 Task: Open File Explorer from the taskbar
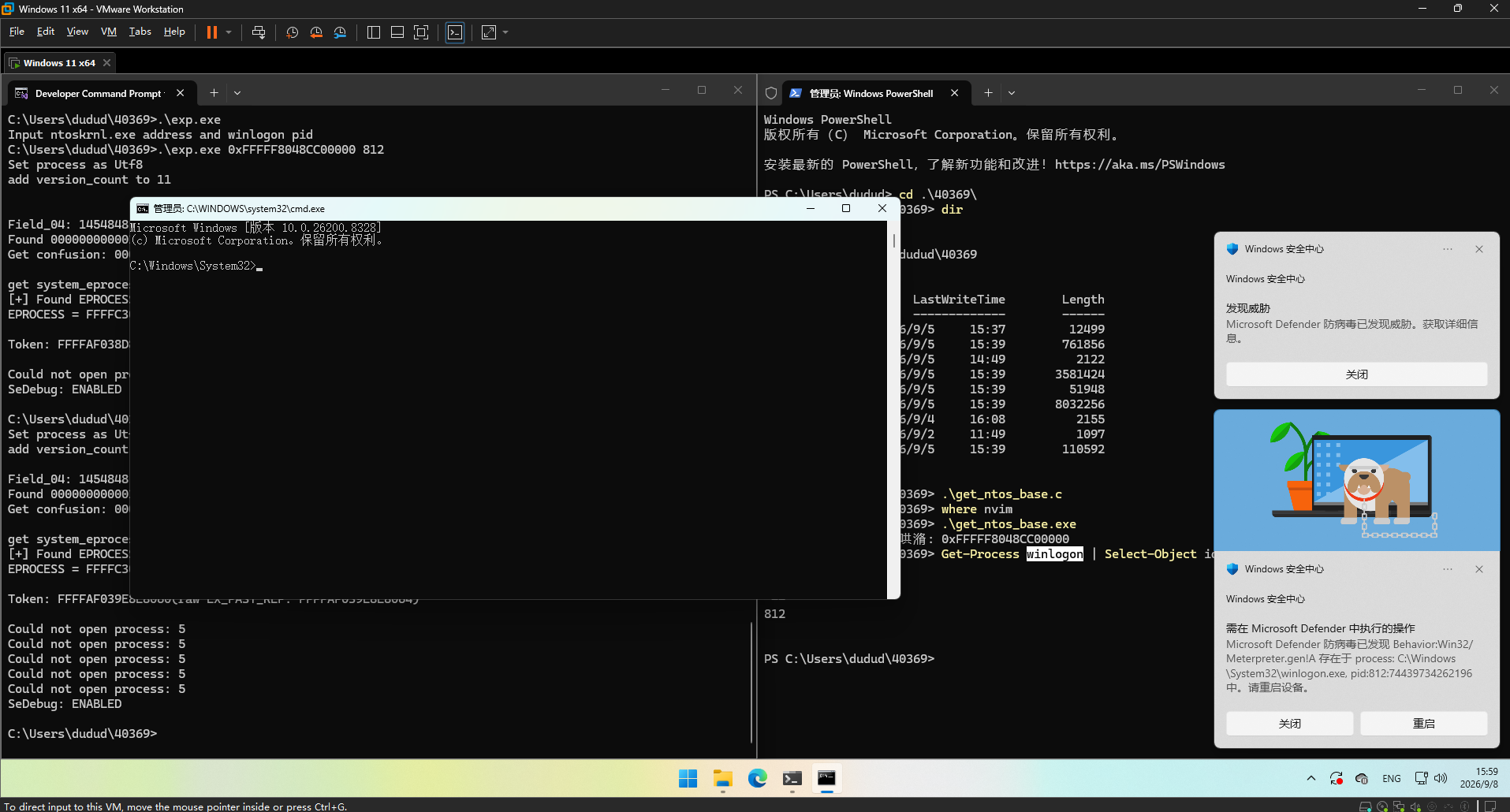pos(722,779)
